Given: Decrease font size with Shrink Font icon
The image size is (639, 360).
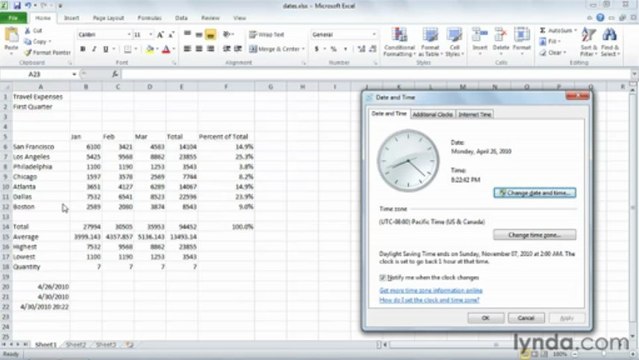Looking at the screenshot, I should click(171, 35).
